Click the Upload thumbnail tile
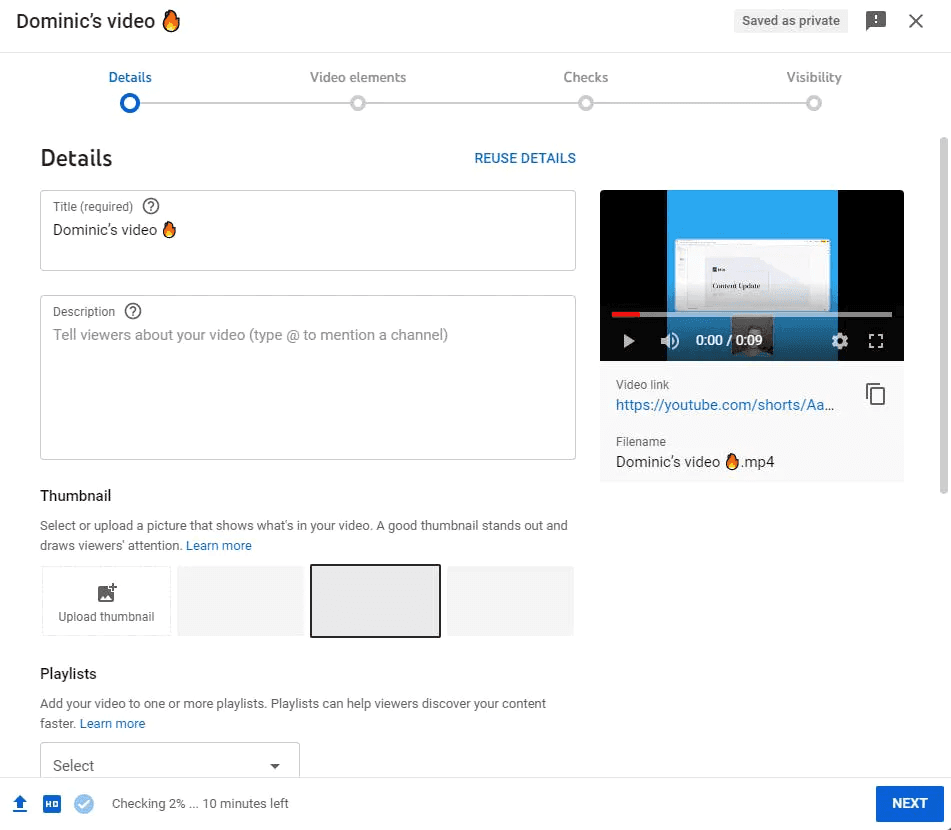This screenshot has height=830, width=951. tap(106, 601)
